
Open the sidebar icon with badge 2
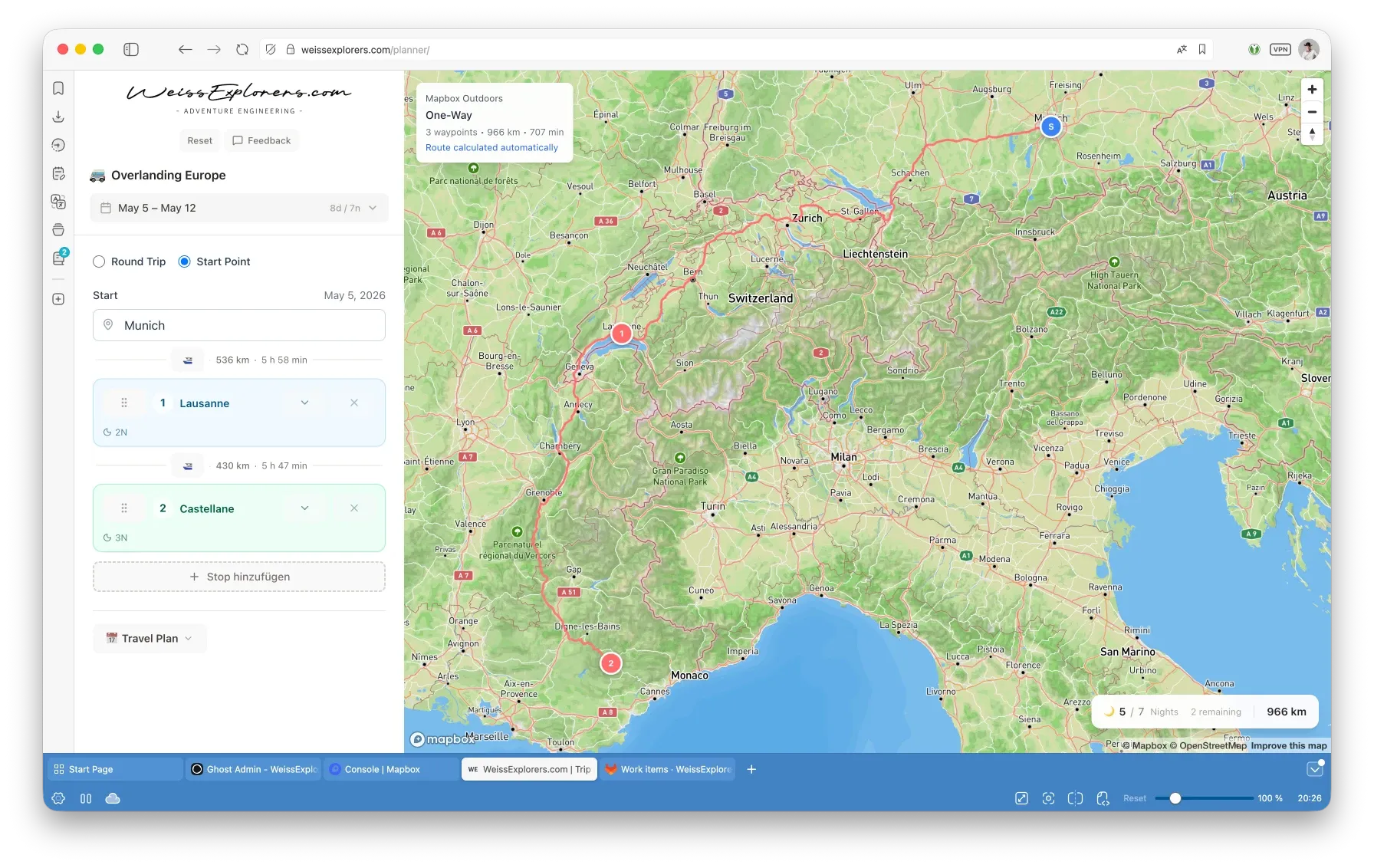[x=59, y=258]
